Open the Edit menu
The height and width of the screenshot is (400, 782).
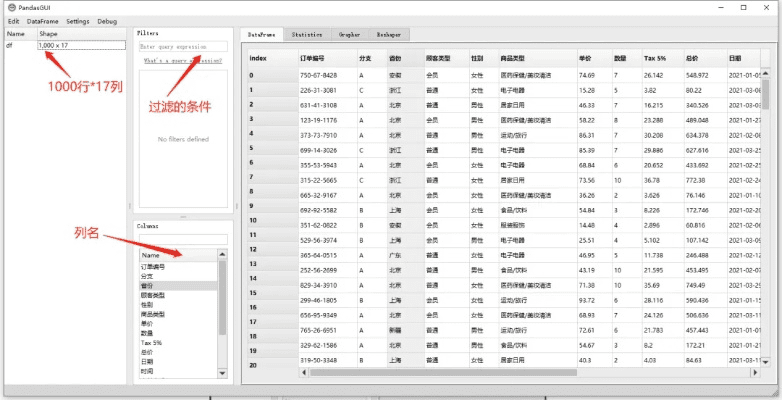coord(13,21)
